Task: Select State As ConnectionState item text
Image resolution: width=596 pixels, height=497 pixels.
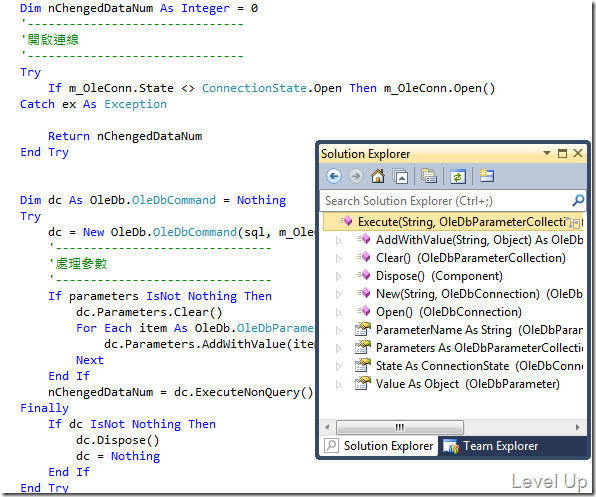Action: pyautogui.click(x=479, y=366)
